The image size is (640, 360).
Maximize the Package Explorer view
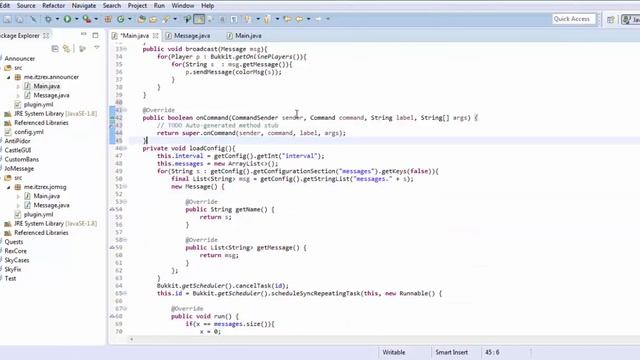coord(95,35)
